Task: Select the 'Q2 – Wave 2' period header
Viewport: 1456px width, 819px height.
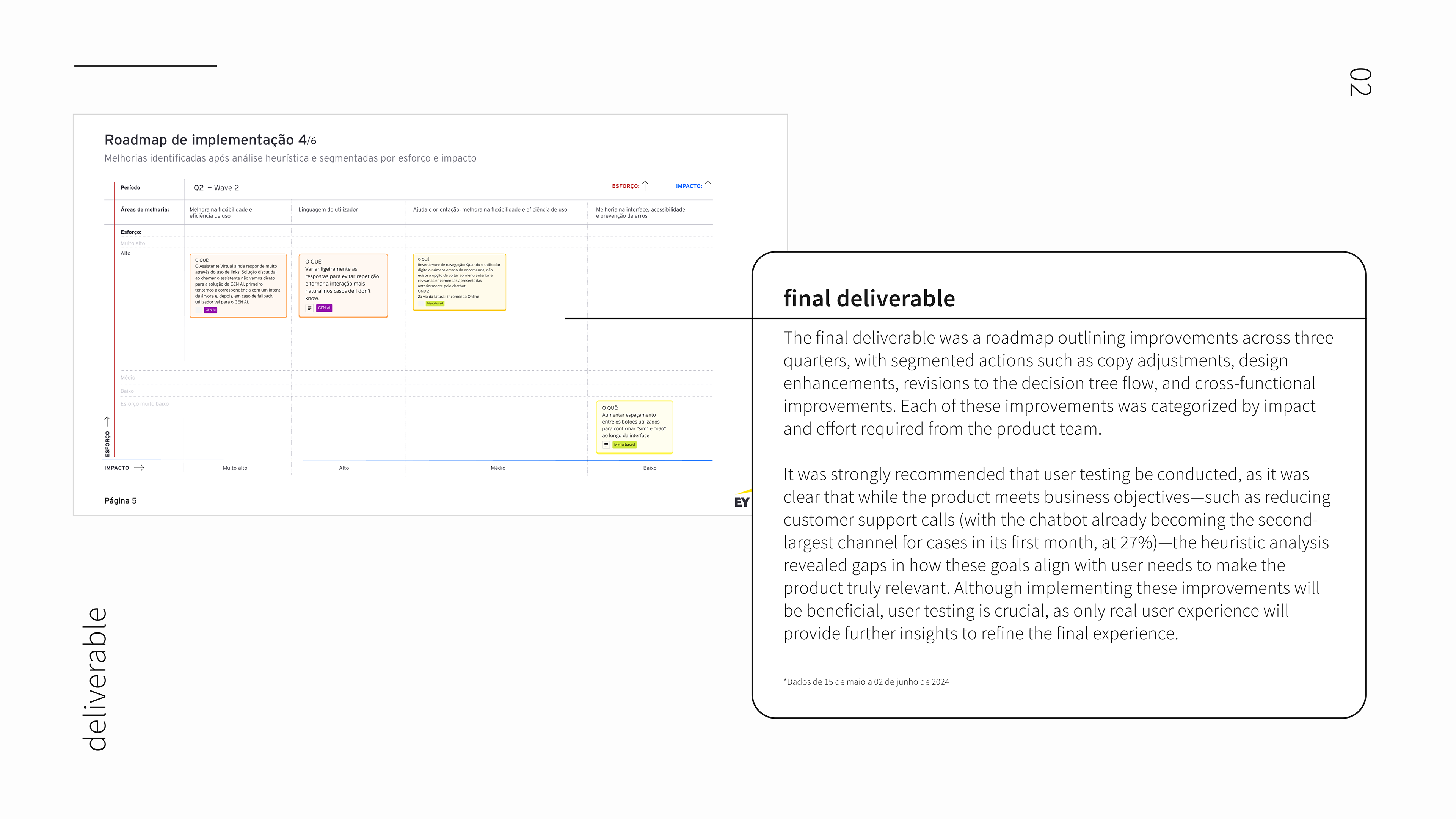Action: 216,188
